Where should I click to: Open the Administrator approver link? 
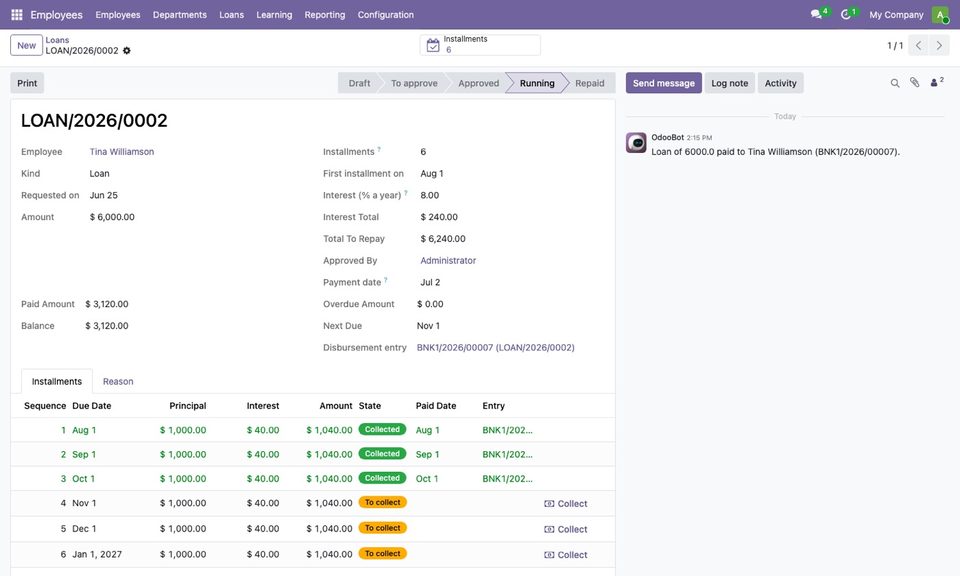click(x=448, y=261)
